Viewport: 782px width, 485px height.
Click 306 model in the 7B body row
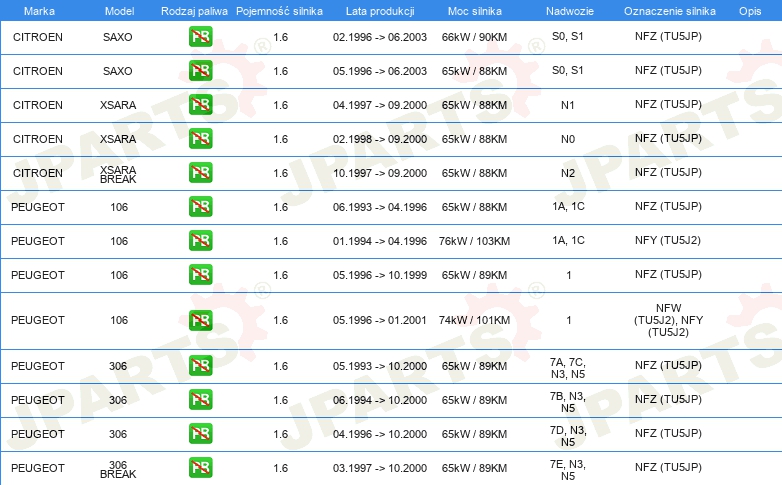[x=118, y=400]
